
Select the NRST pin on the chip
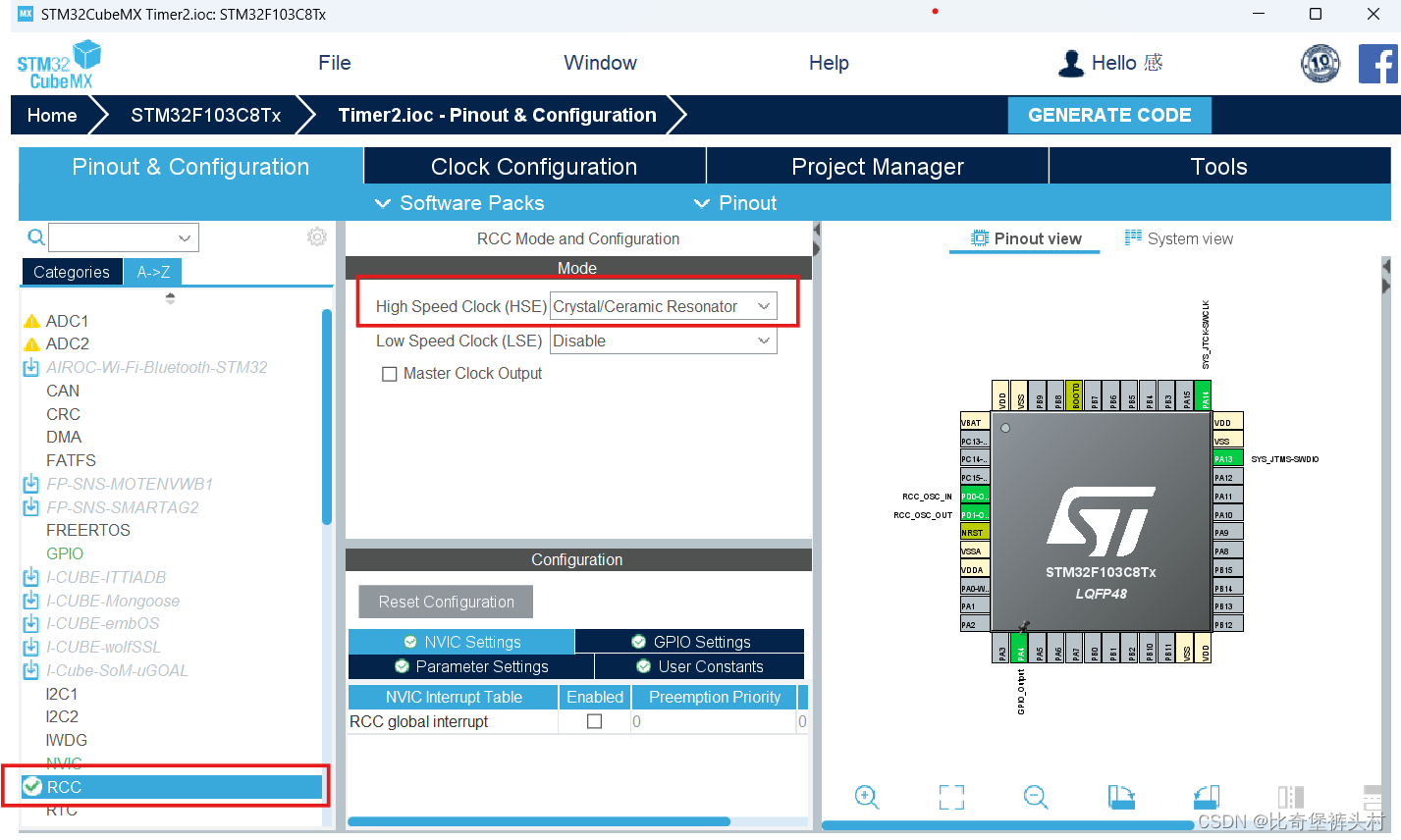click(975, 533)
